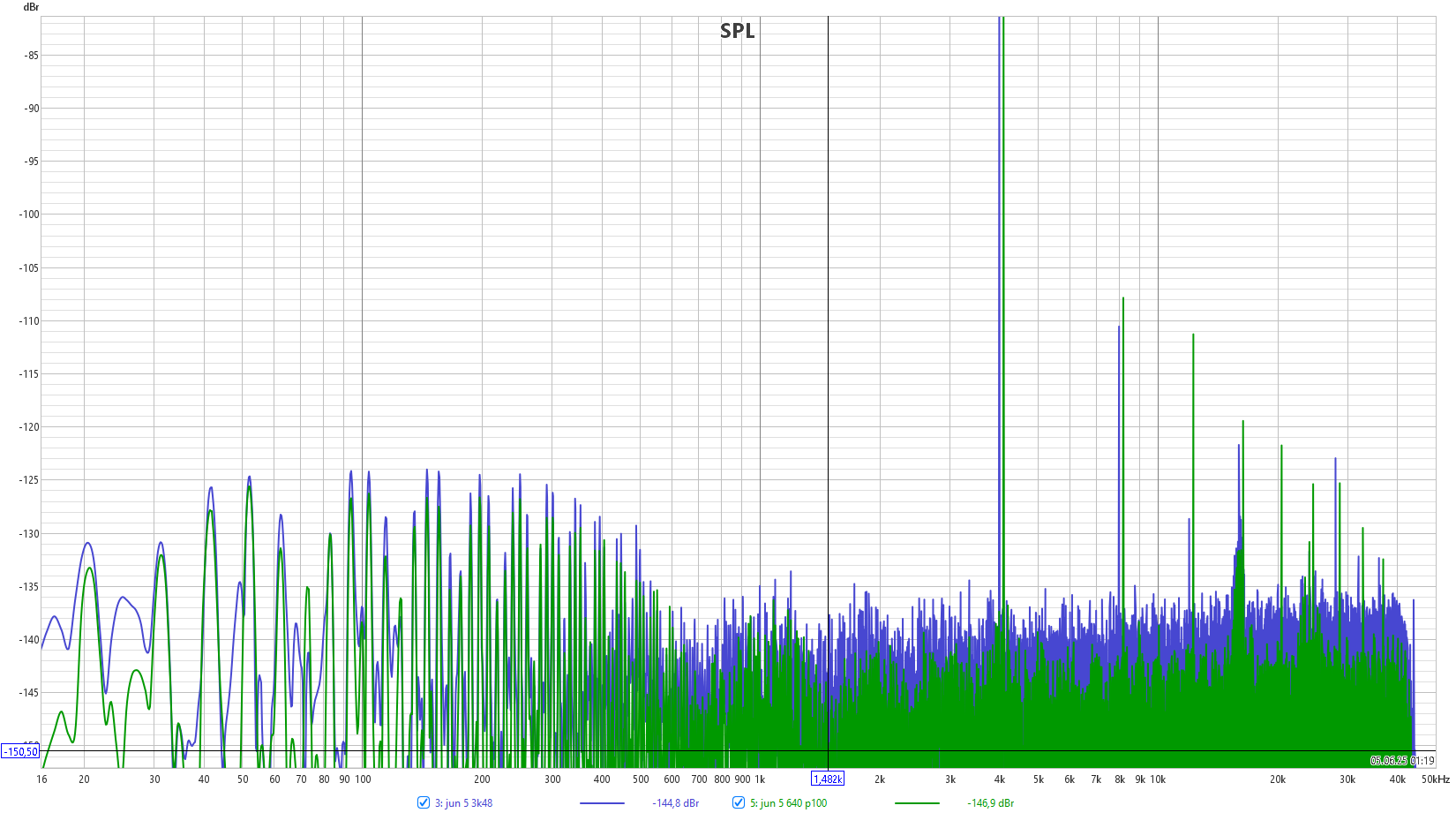Click the '-146,9 dBr' trace value
Screen dimensions: 1456x813
(x=991, y=803)
